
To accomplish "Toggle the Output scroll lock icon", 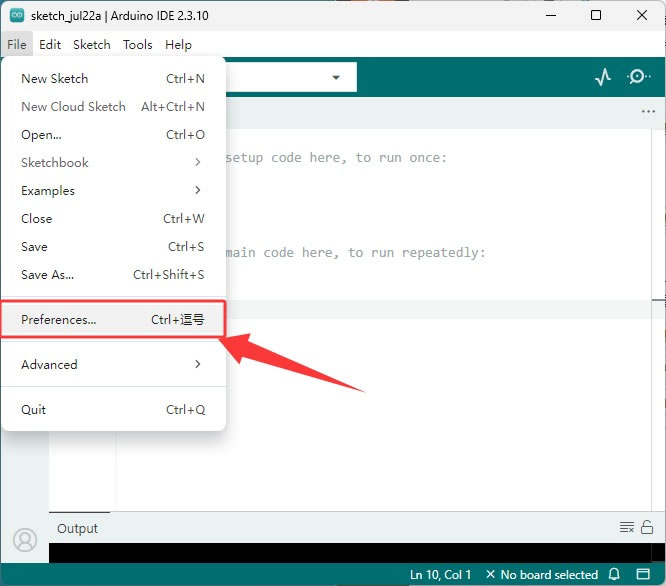I will (x=647, y=527).
